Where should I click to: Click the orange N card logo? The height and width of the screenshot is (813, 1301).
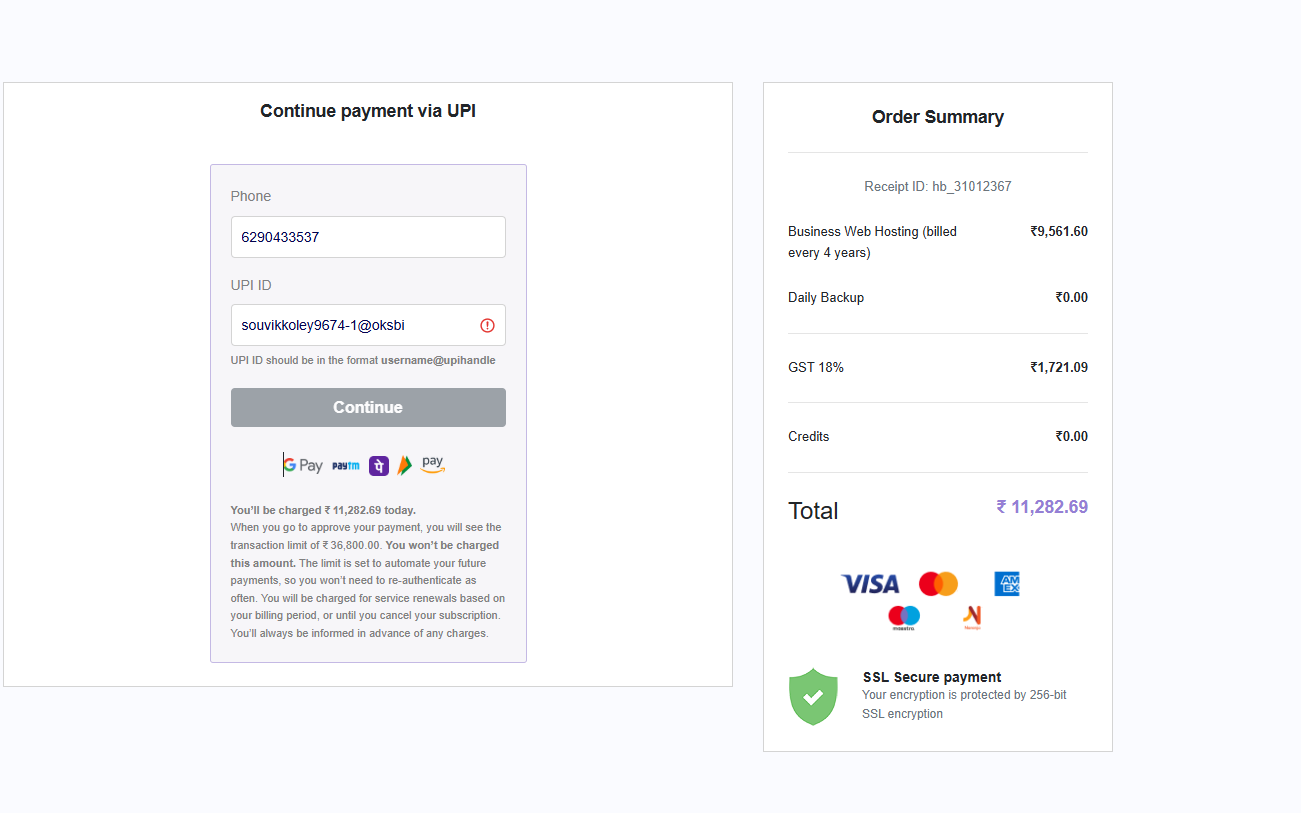972,618
